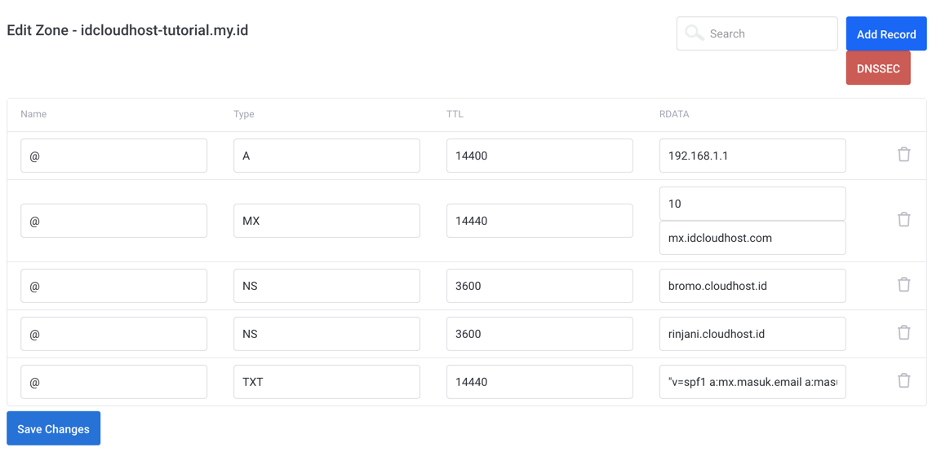The width and height of the screenshot is (939, 449).
Task: Edit TTL of the bromo NS record
Action: 539,286
